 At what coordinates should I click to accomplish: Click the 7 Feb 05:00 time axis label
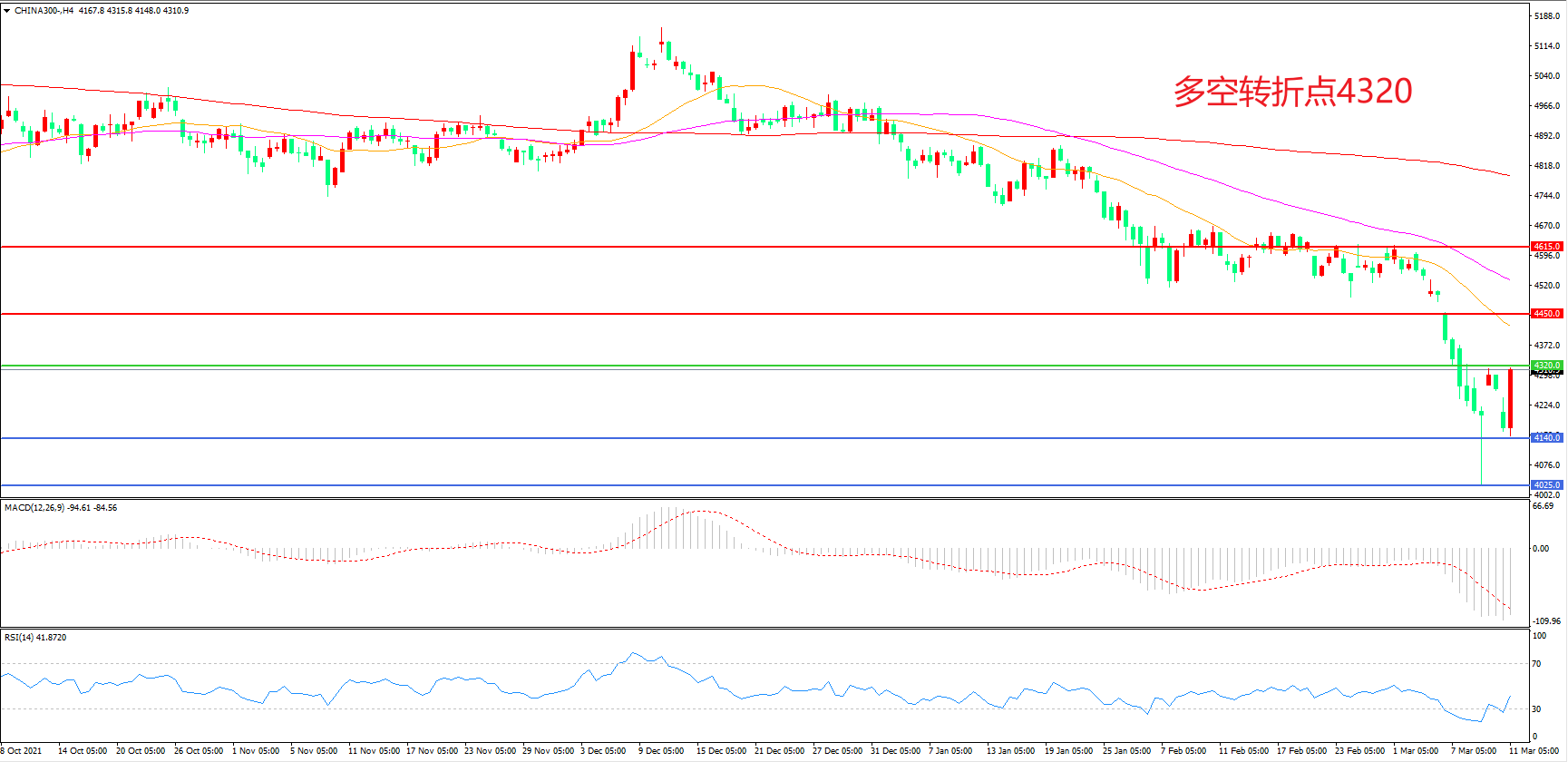coord(1183,751)
